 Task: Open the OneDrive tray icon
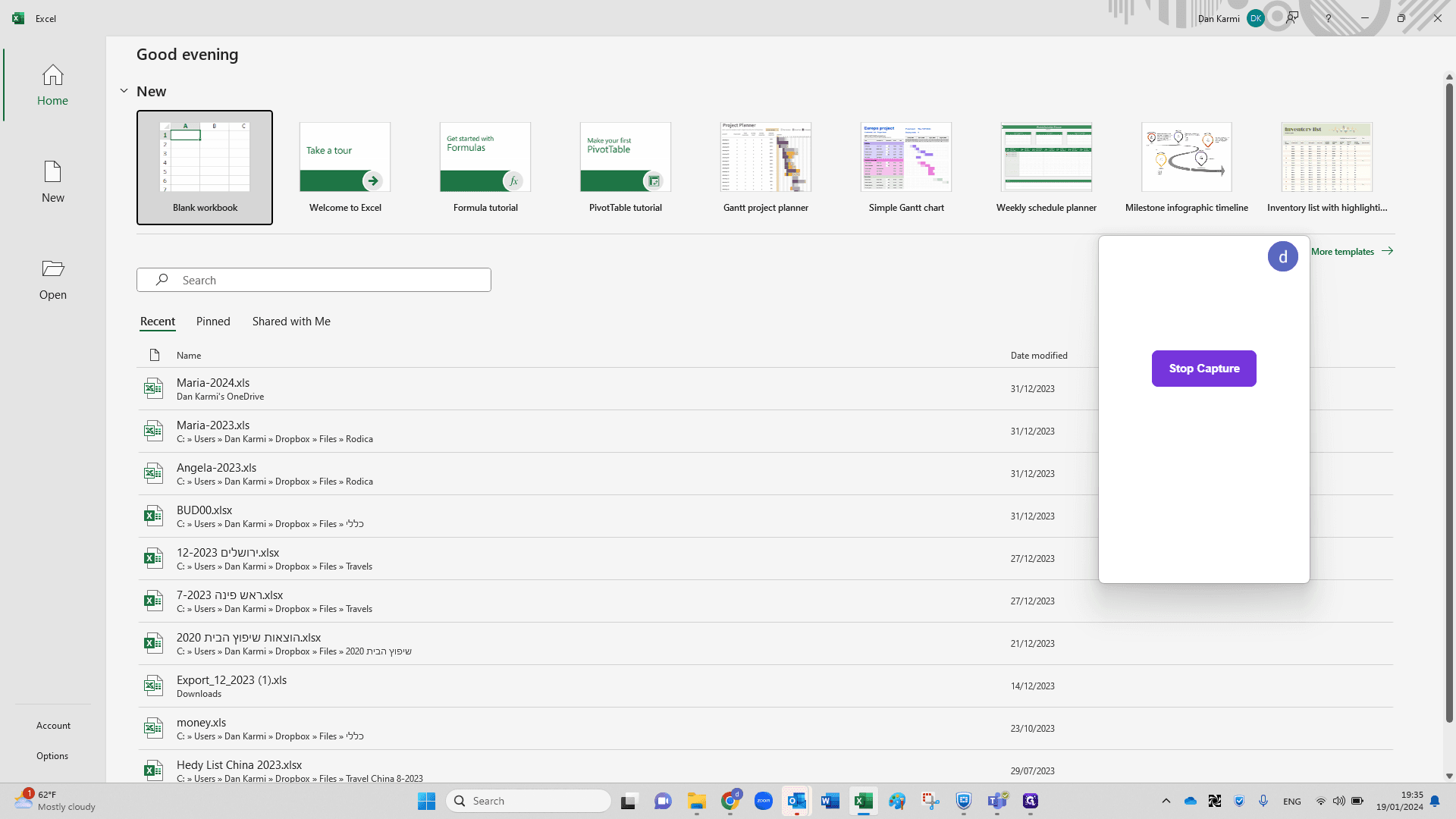(1191, 801)
